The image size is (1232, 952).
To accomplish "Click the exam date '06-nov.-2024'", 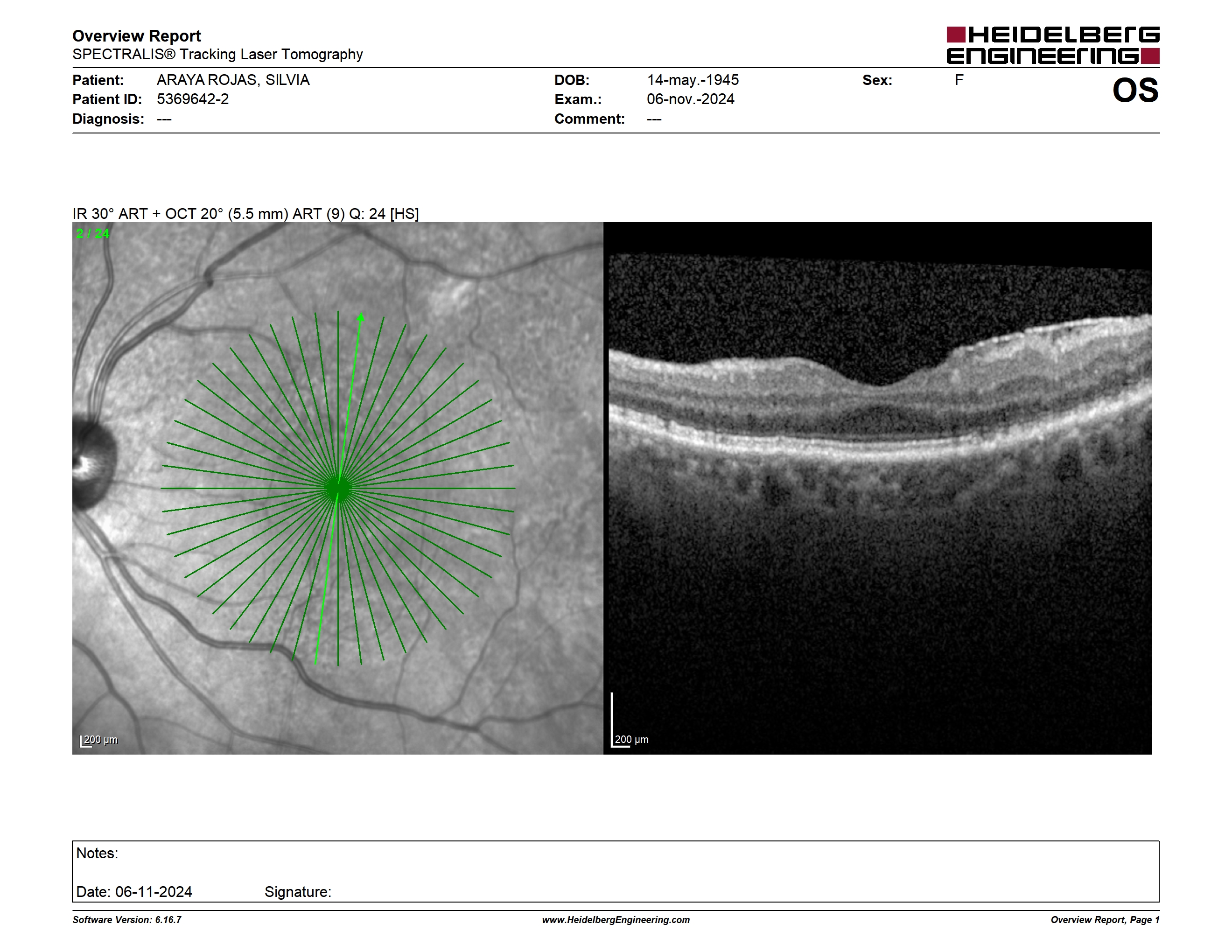I will tap(691, 99).
